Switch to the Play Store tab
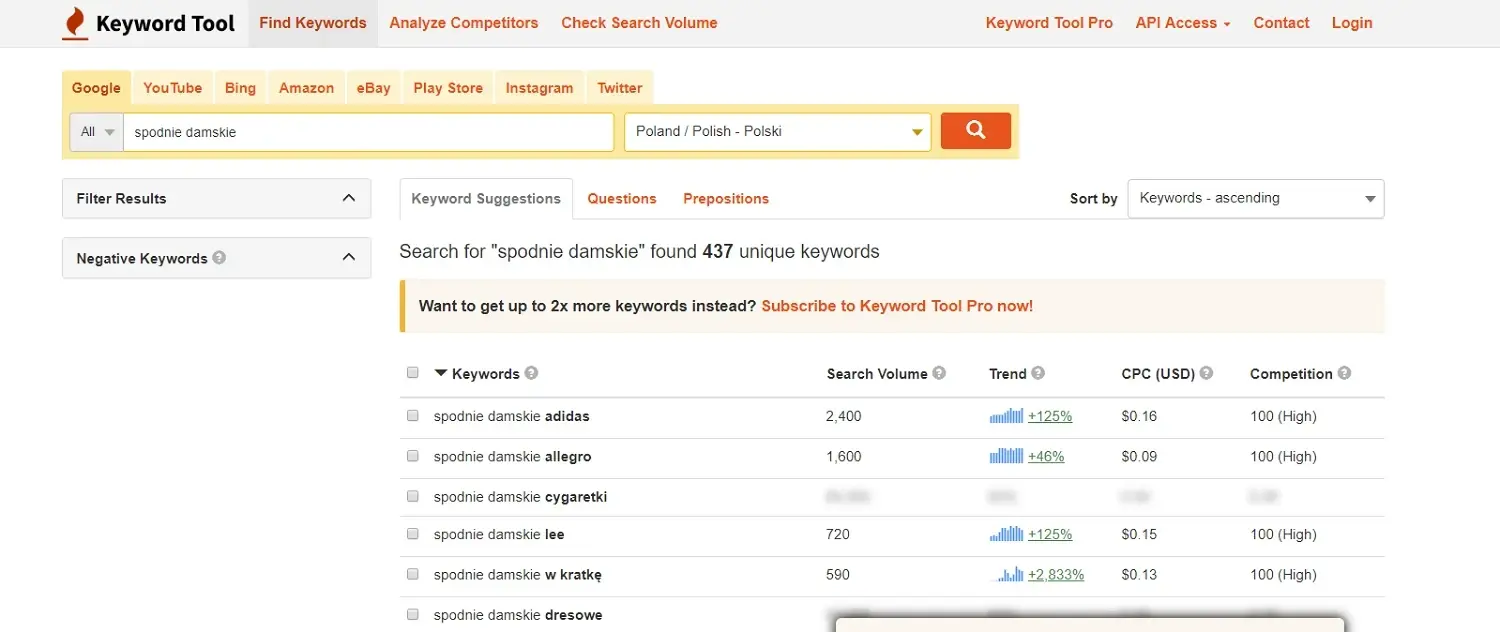Screen dimensions: 1500x632 (x=448, y=87)
